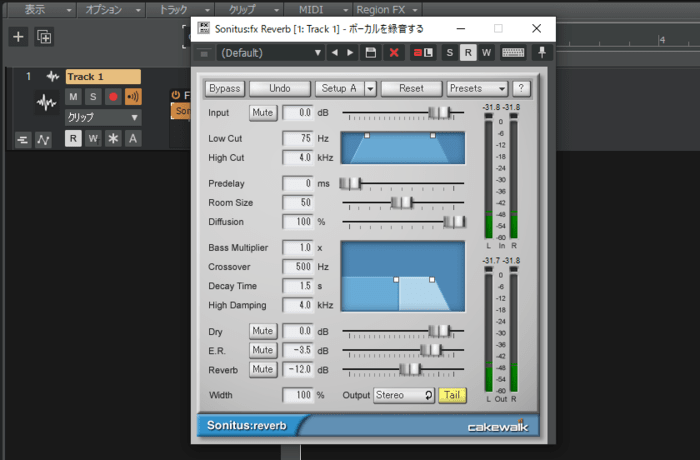Screen dimensions: 700x460
Task: Click Track 1 waveform type icon
Action: 53,76
